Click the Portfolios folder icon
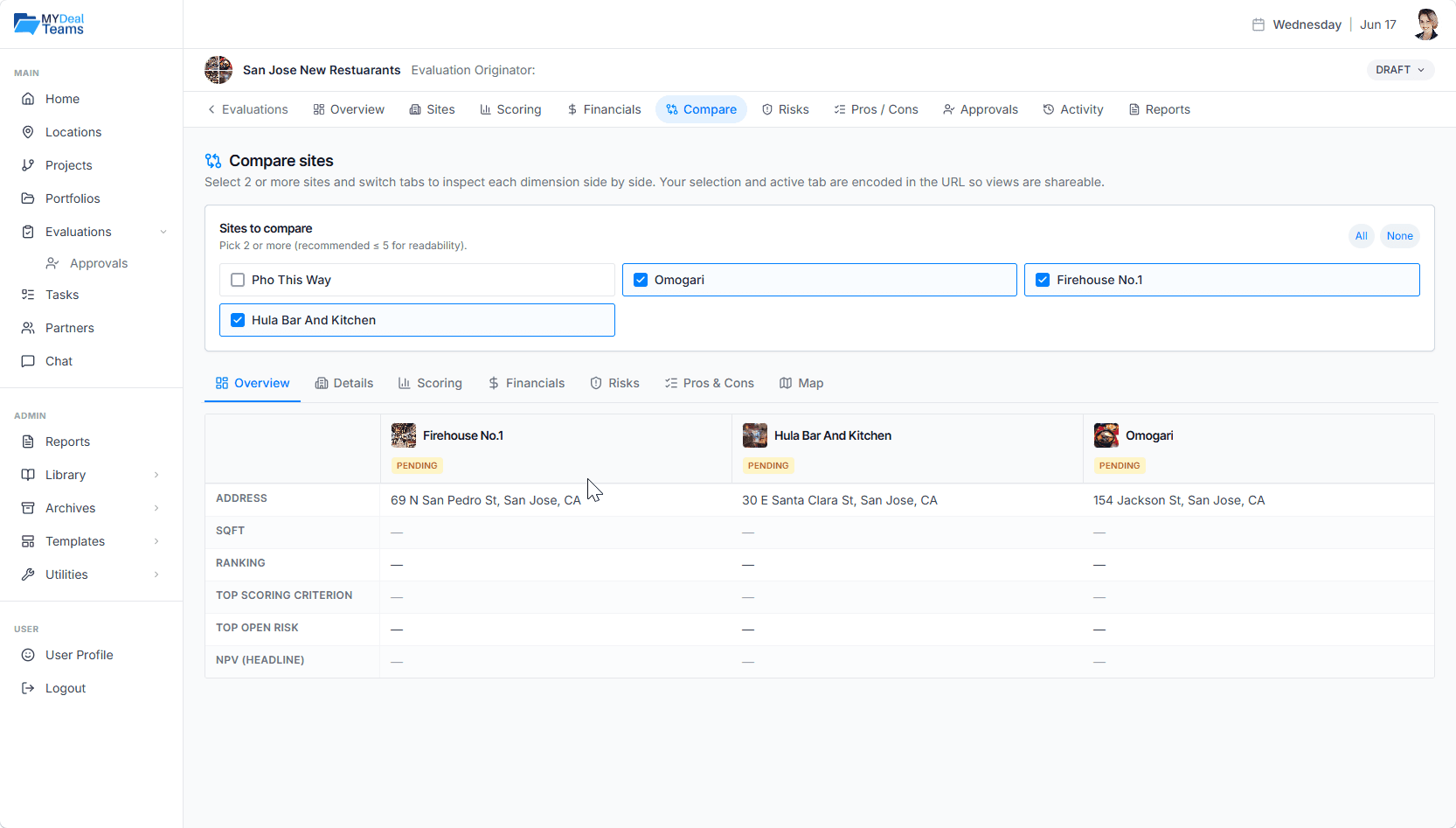Image resolution: width=1456 pixels, height=828 pixels. pyautogui.click(x=28, y=198)
